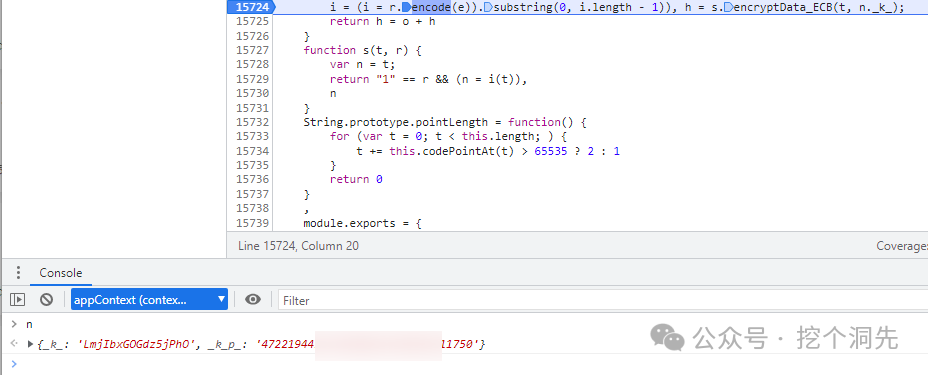Select the Console drawer tab
Screen dimensions: 928x375
click(60, 273)
